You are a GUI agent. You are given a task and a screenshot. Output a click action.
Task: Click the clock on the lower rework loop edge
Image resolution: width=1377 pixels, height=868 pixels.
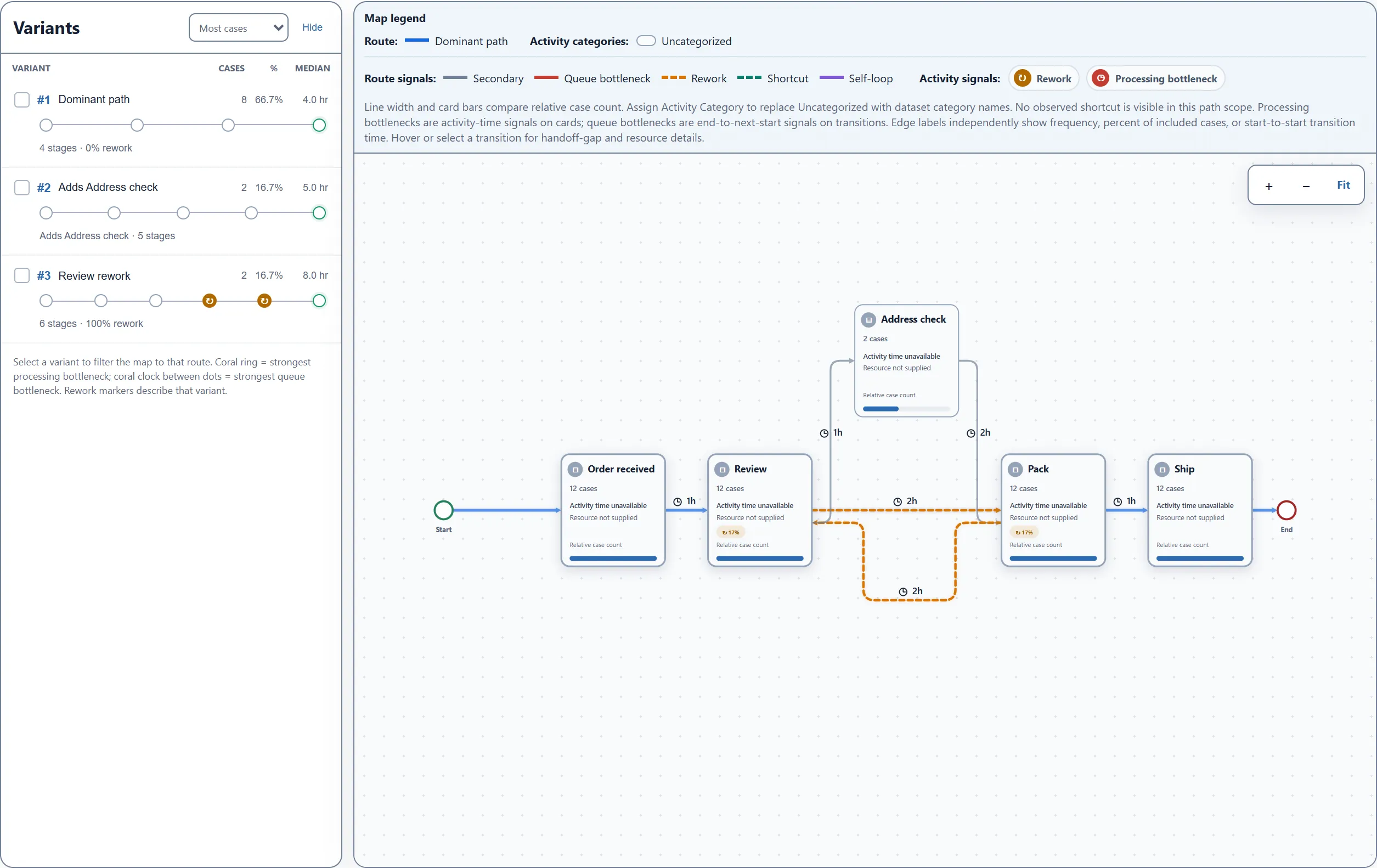(x=904, y=592)
